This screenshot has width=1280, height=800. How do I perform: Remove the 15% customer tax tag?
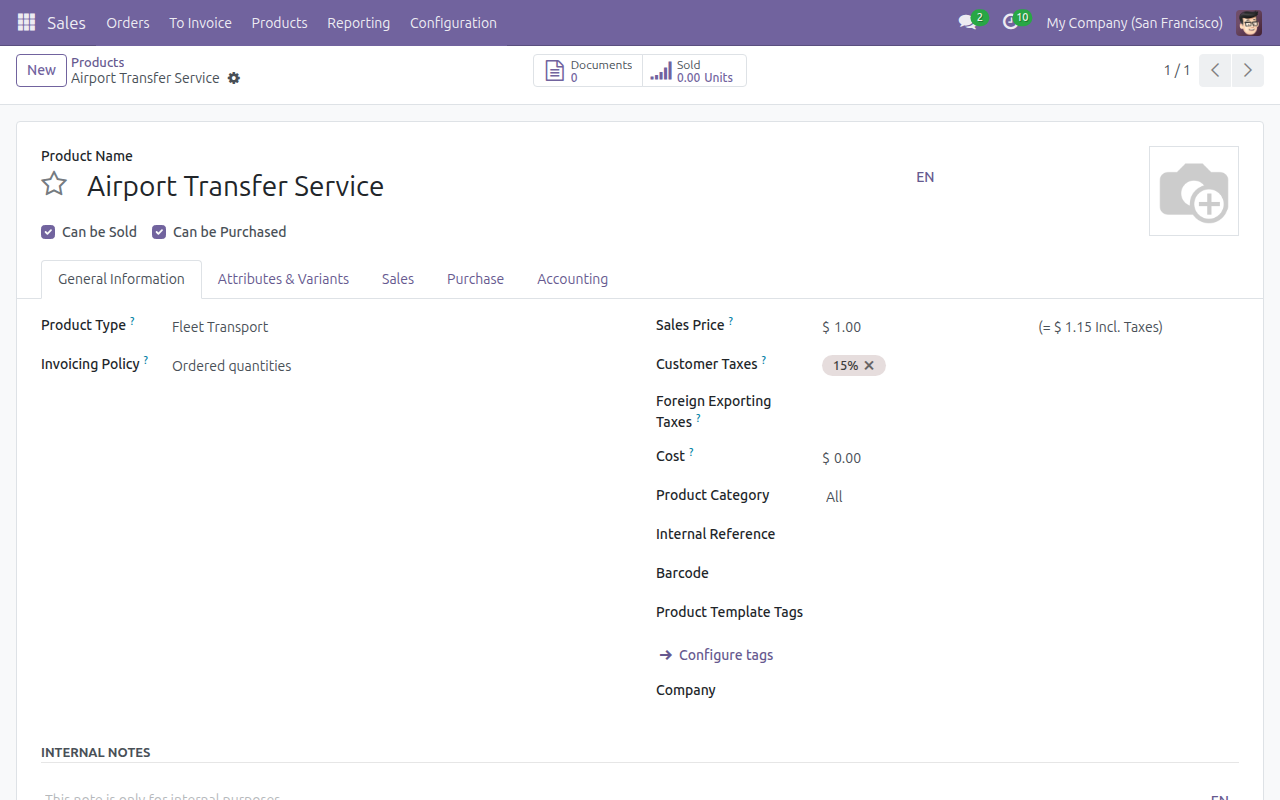coord(869,365)
